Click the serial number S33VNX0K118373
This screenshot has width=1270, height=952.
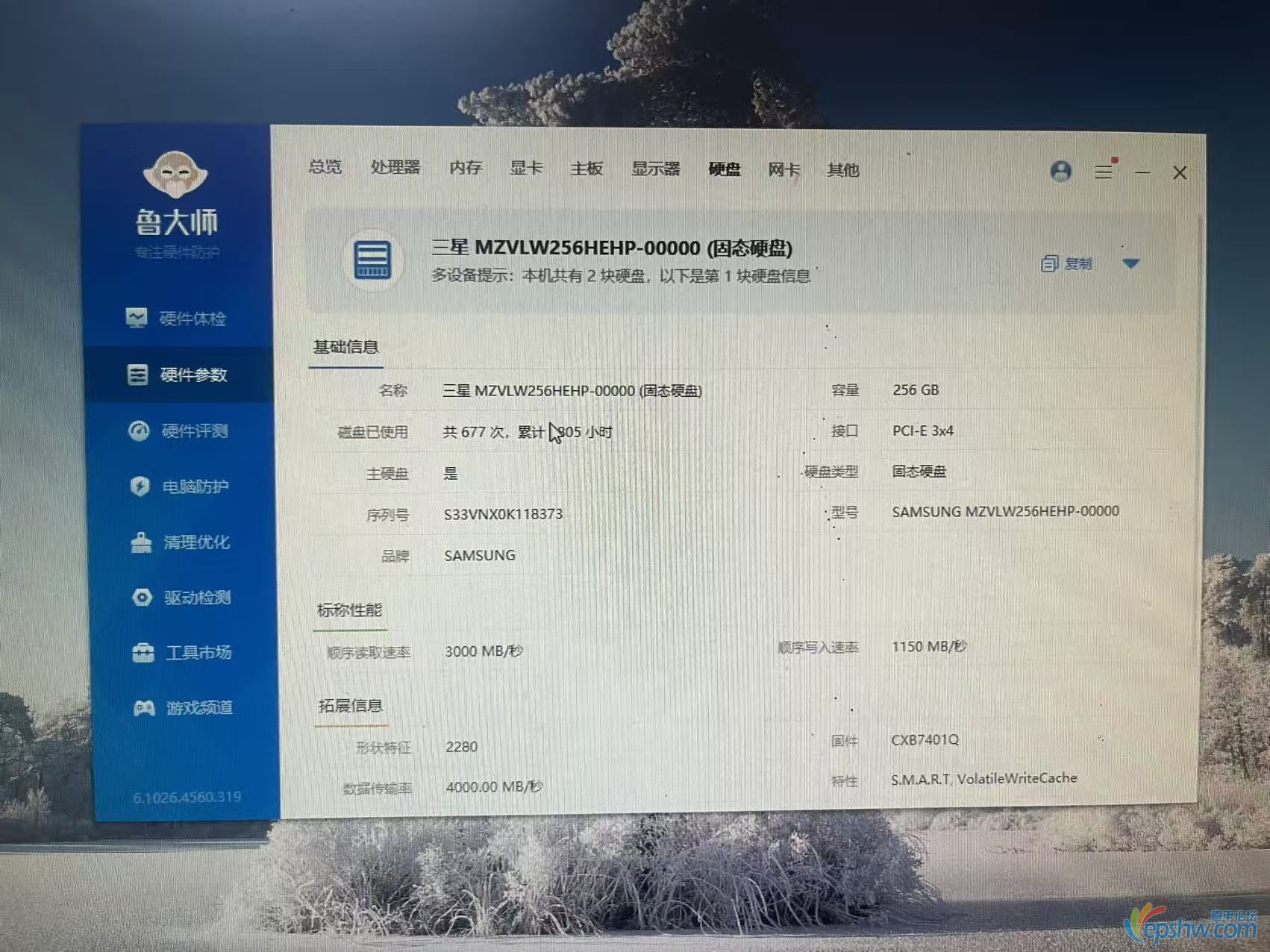click(x=503, y=514)
